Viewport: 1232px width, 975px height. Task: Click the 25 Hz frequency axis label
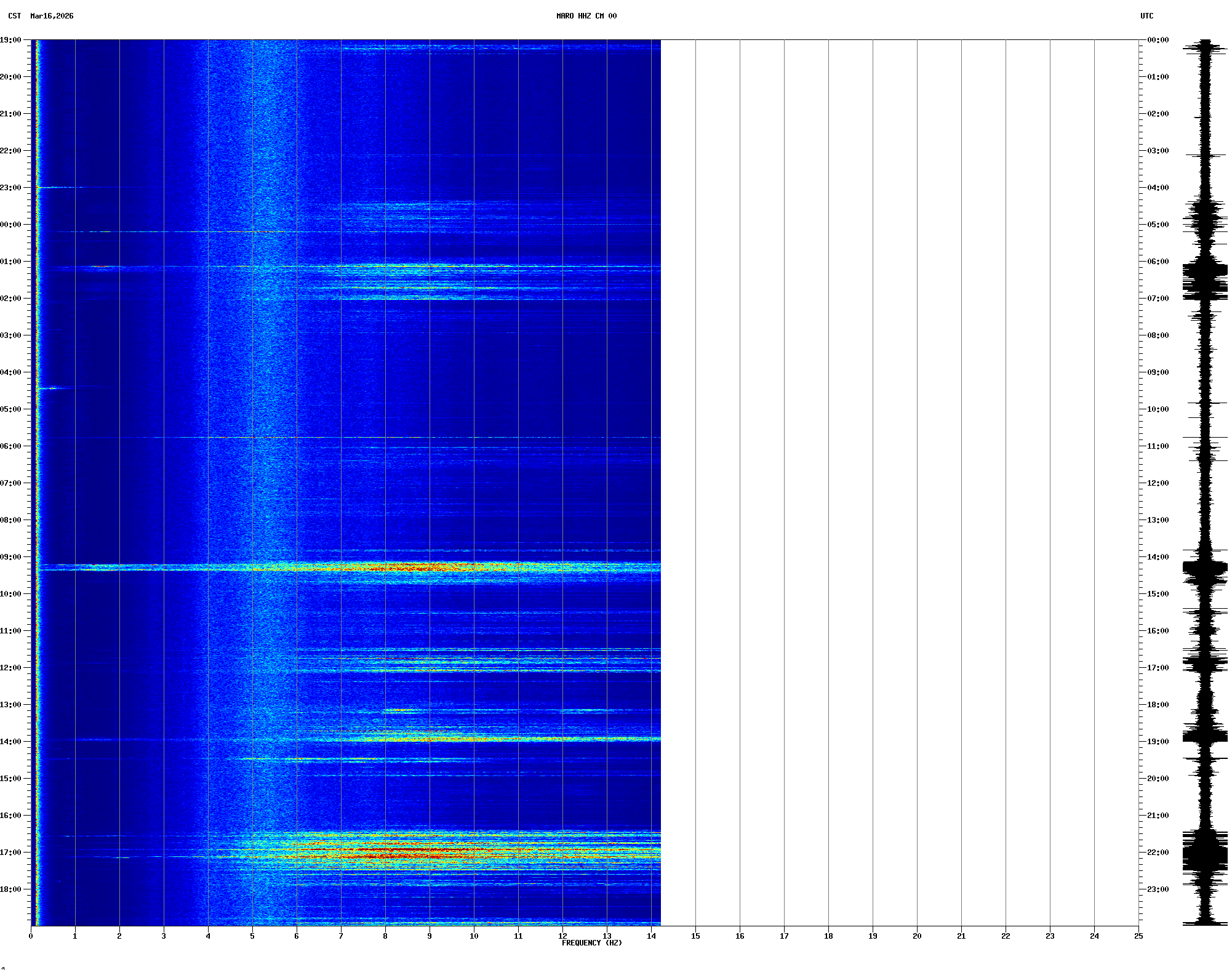(1138, 936)
